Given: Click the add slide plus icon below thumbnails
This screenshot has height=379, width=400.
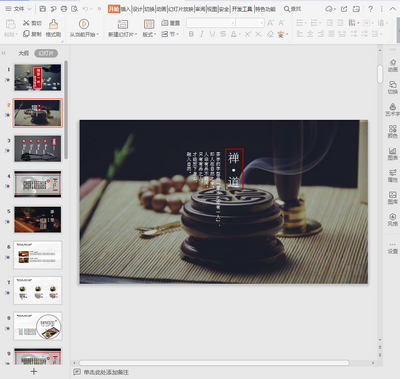Looking at the screenshot, I should point(34,371).
